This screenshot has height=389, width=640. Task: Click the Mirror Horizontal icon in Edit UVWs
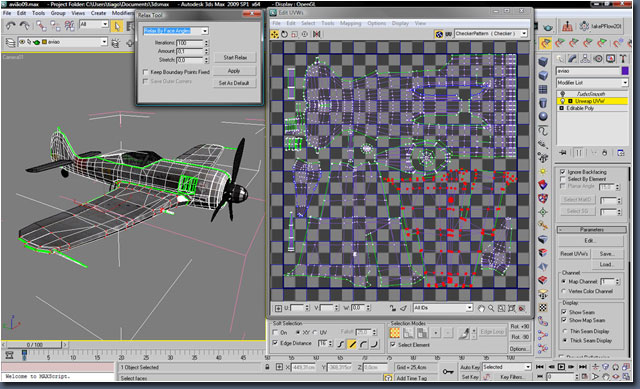[317, 34]
